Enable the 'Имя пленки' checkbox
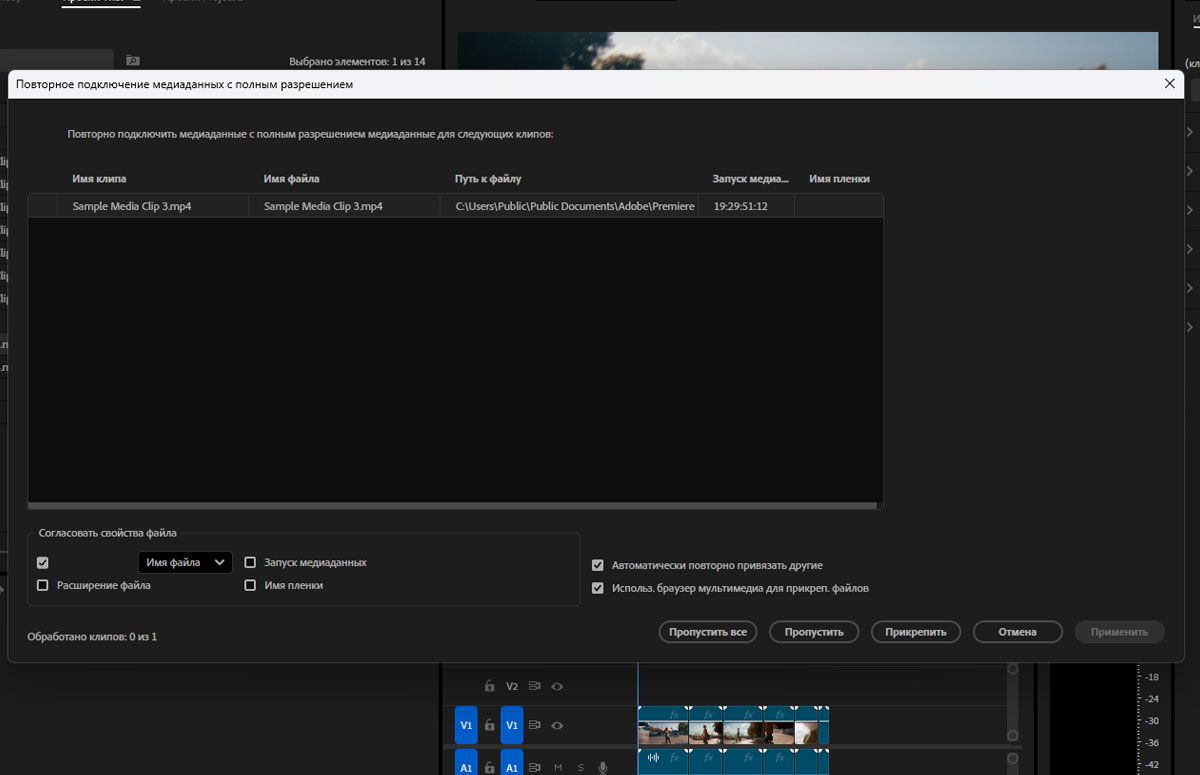 [x=251, y=585]
